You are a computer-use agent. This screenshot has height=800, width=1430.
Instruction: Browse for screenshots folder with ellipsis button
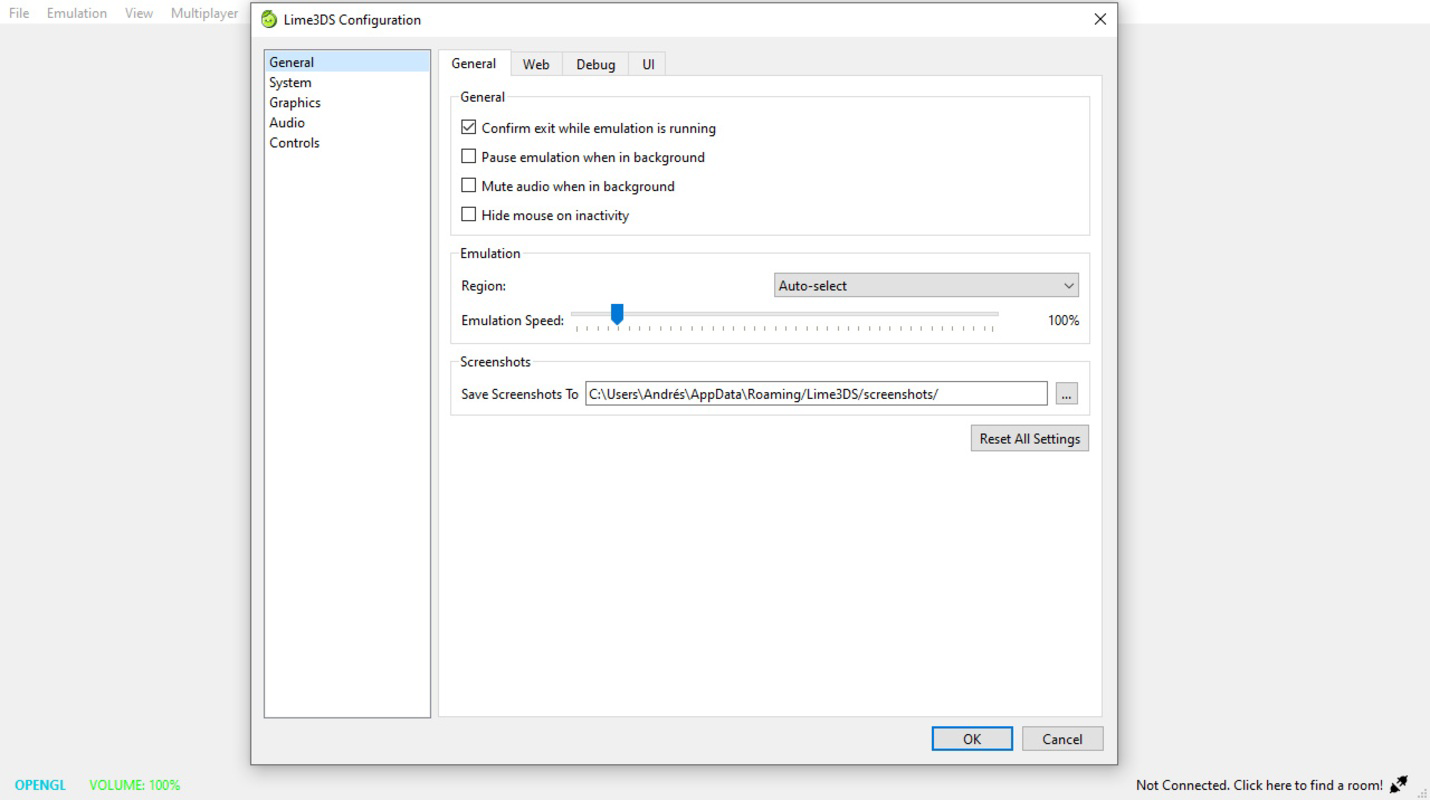[x=1066, y=394]
